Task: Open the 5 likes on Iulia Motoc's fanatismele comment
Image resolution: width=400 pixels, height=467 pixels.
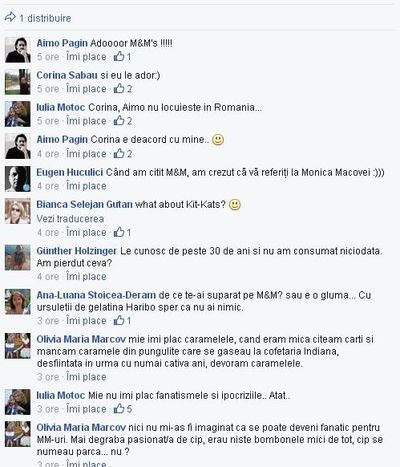Action: 123,409
